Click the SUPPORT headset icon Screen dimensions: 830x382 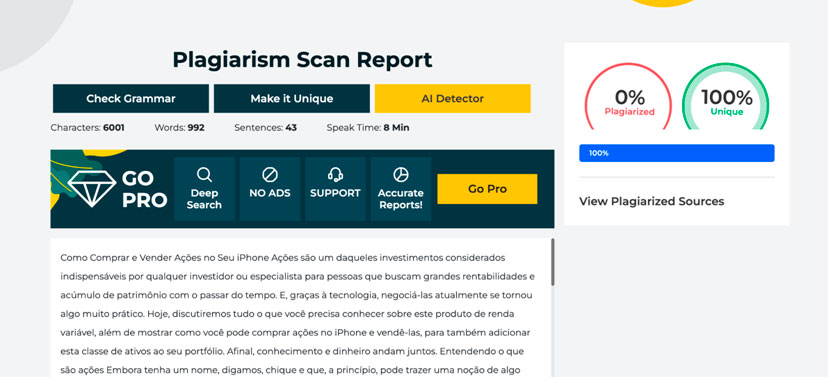(335, 175)
